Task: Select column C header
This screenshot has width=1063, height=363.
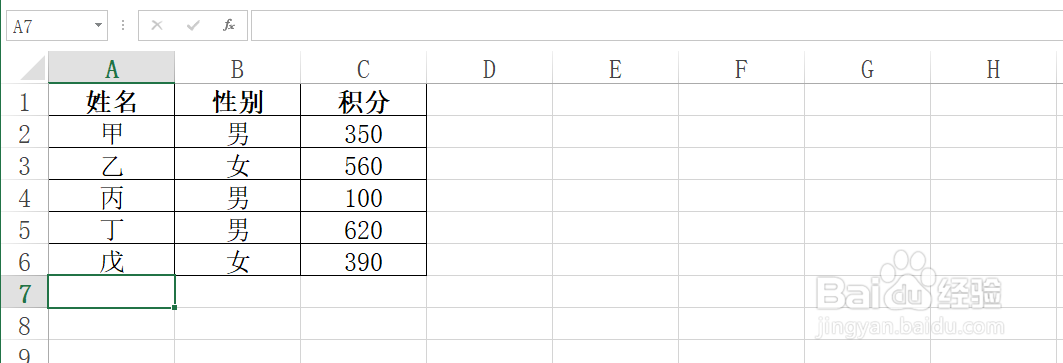Action: pos(364,69)
